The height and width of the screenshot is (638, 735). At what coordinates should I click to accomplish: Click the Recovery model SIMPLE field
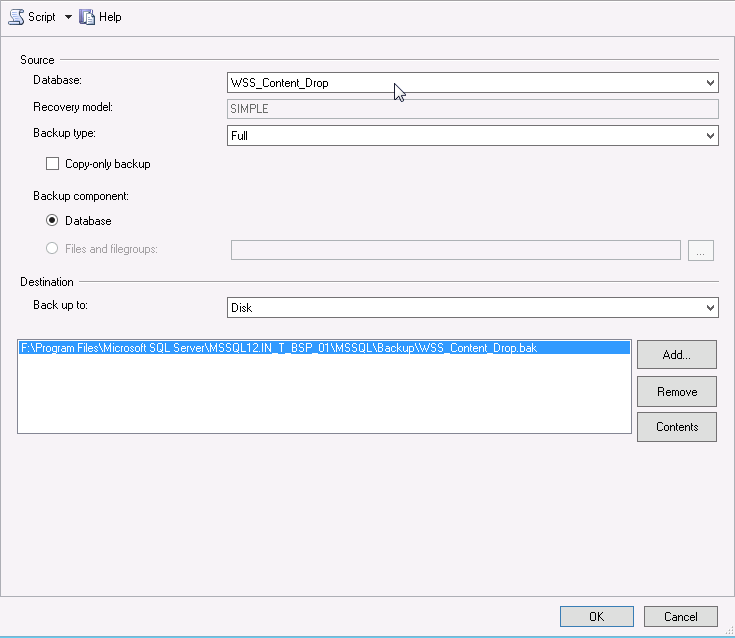coord(472,109)
